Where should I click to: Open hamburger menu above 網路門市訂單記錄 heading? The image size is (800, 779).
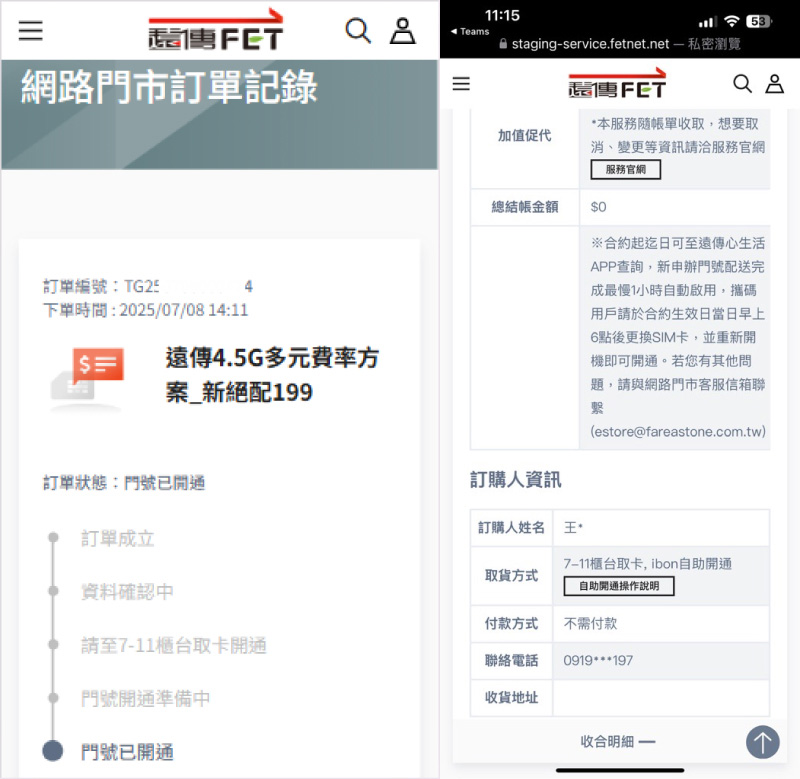click(x=31, y=30)
